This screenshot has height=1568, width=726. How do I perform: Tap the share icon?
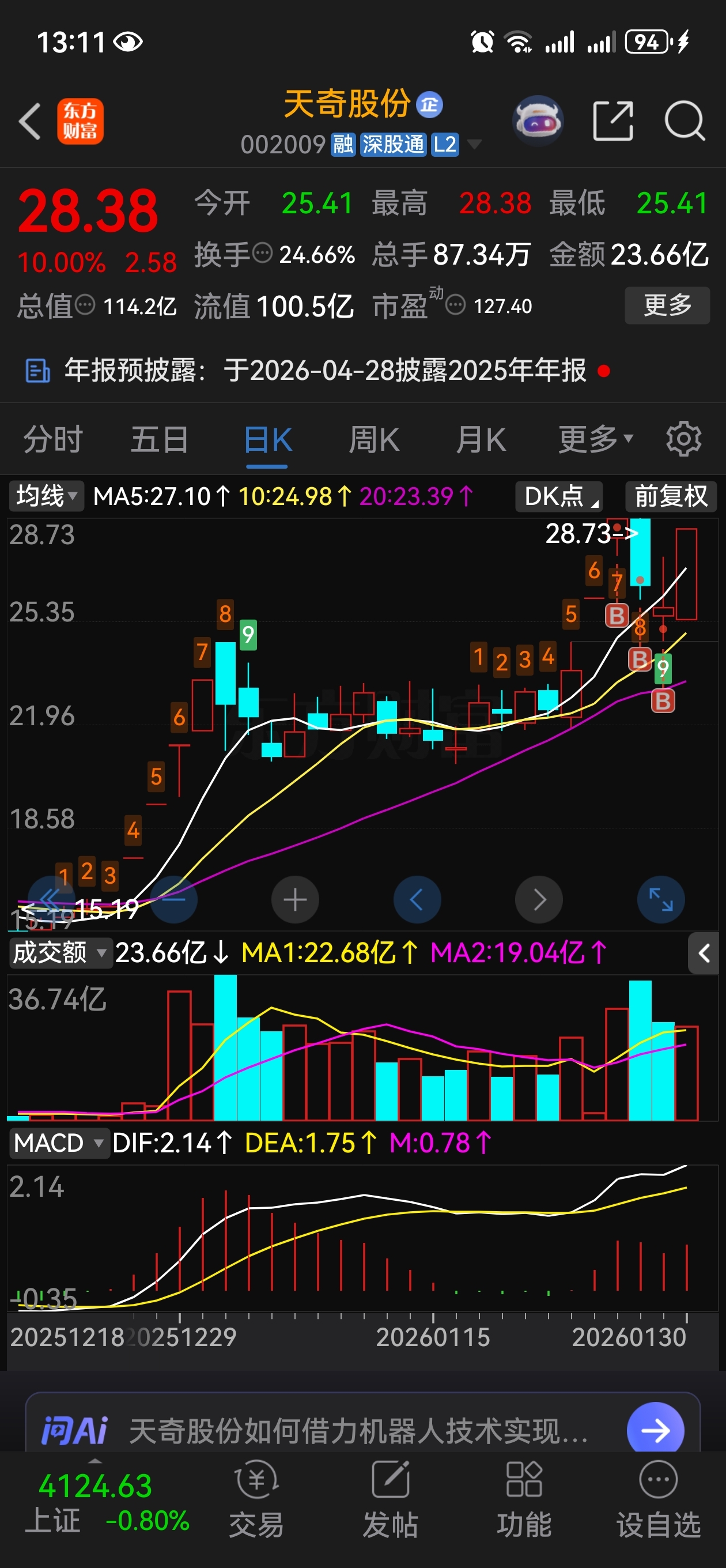613,122
